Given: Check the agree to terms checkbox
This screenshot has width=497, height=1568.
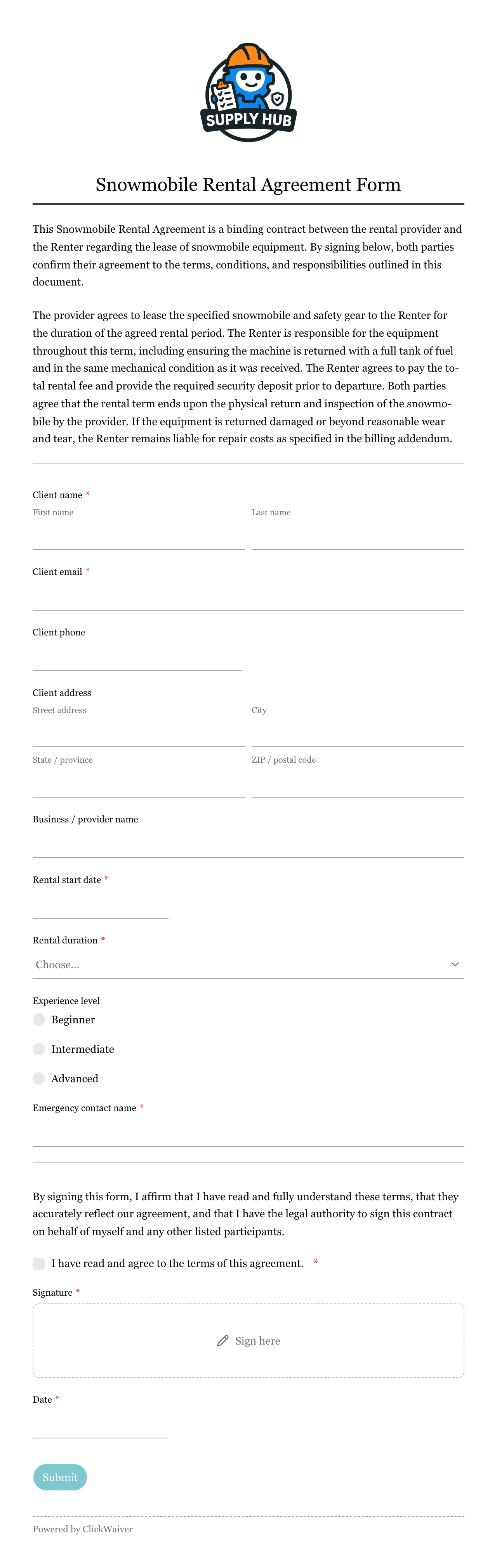Looking at the screenshot, I should coord(39,1263).
